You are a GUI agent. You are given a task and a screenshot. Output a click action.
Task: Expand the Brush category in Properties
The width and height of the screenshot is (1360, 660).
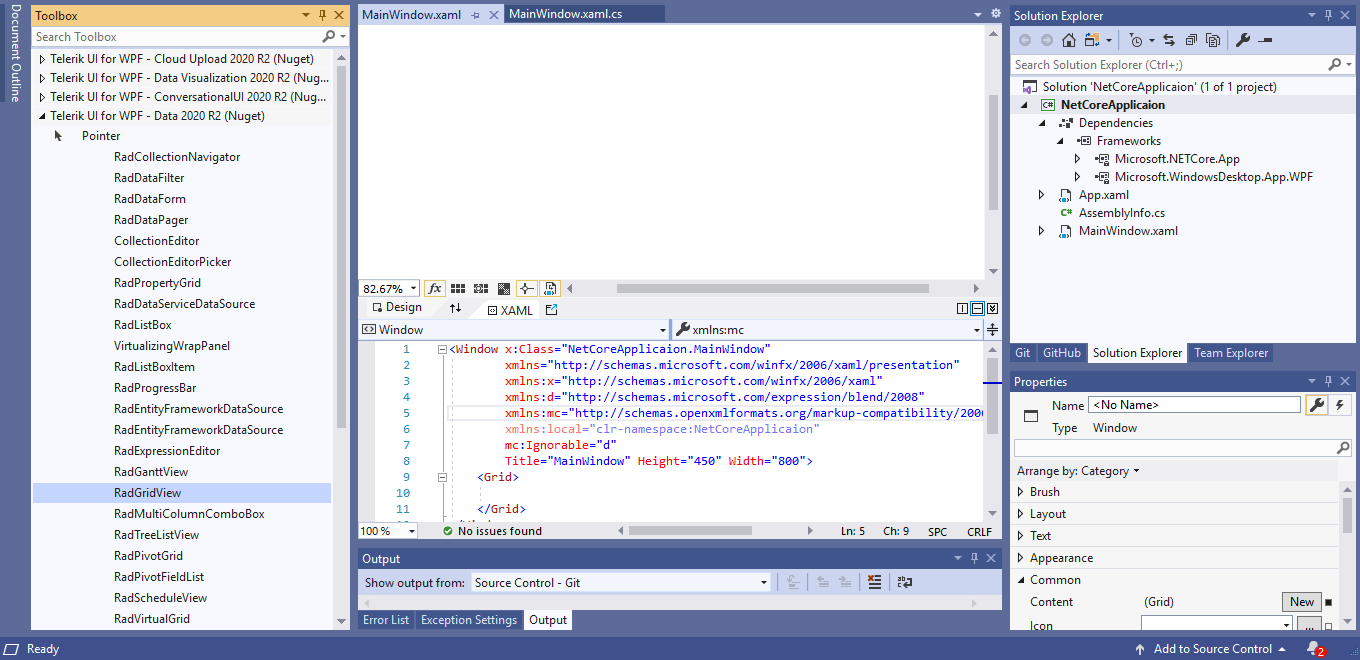tap(1020, 492)
